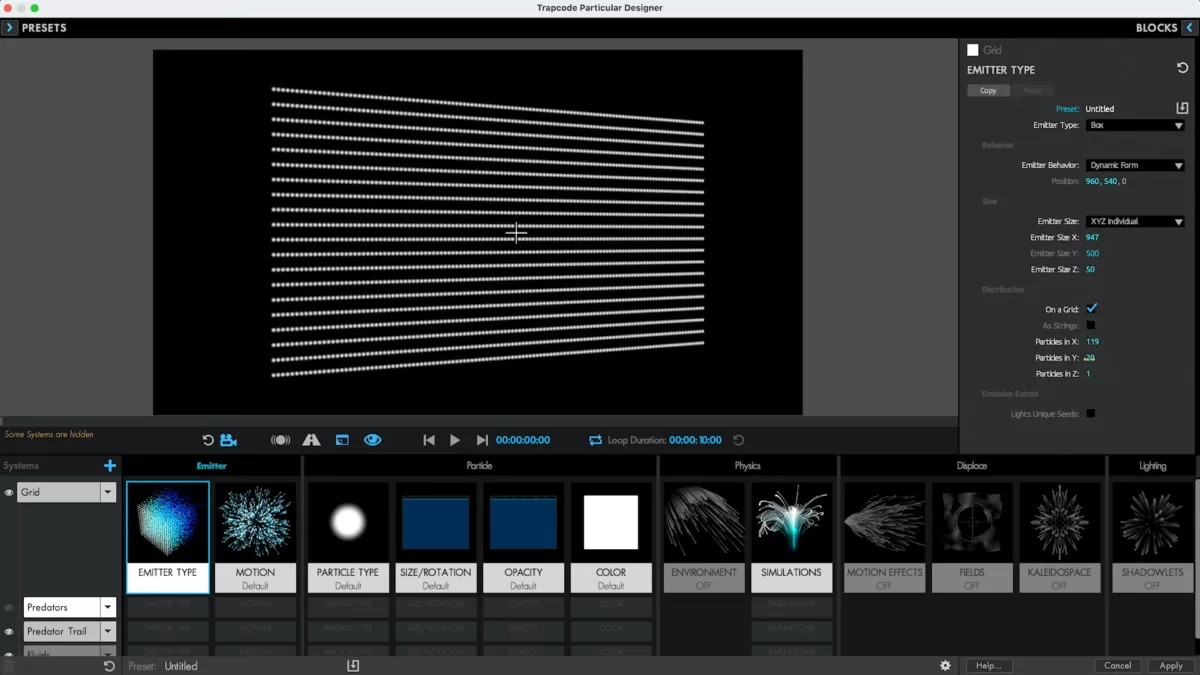Enable the Fields block
Image resolution: width=1200 pixels, height=675 pixels.
tap(972, 537)
